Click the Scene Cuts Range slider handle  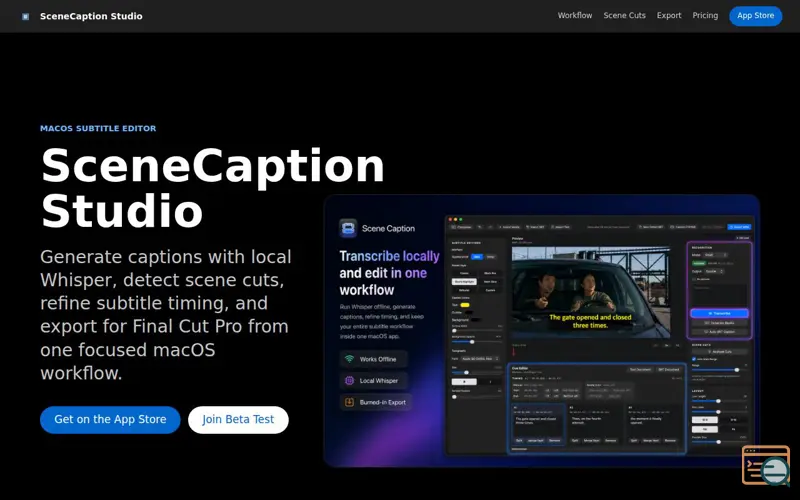click(x=737, y=370)
